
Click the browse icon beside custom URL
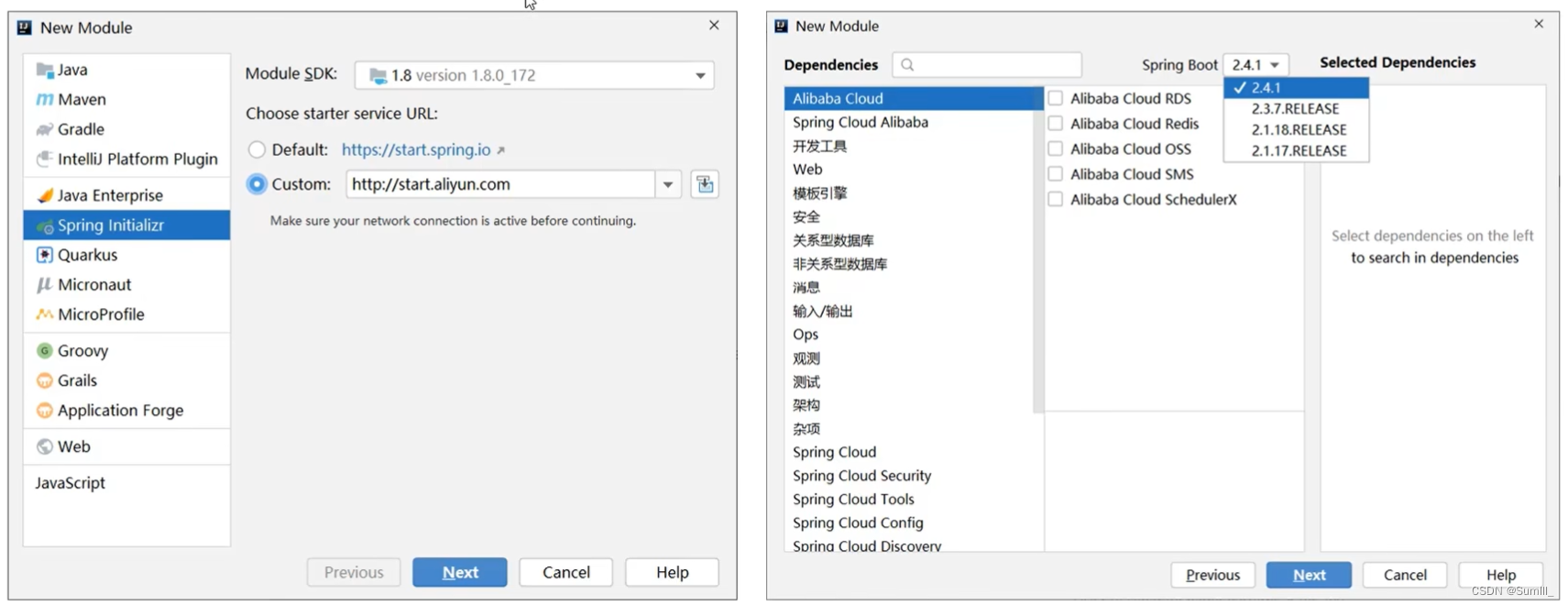(x=704, y=184)
